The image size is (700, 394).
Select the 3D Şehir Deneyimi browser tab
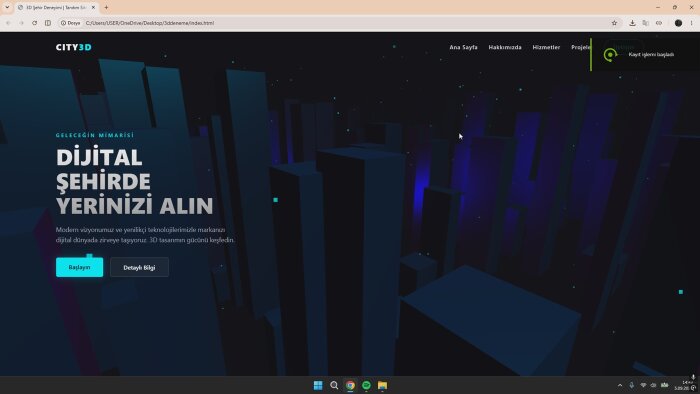tap(56, 8)
